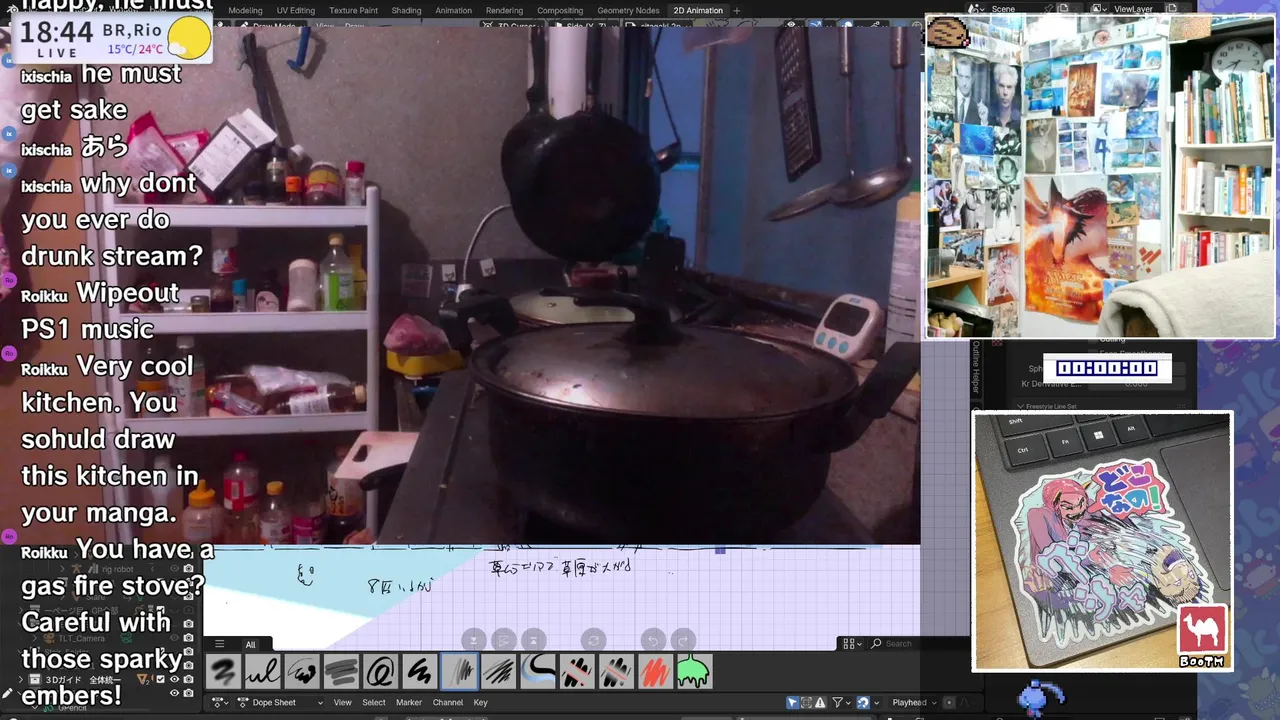This screenshot has height=720, width=1280.
Task: Add a new workspace with plus button
Action: (x=737, y=10)
